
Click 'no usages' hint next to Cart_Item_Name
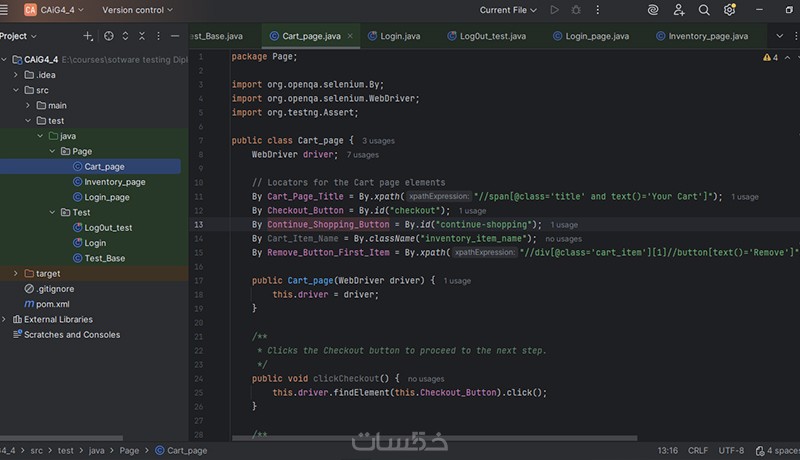[563, 239]
